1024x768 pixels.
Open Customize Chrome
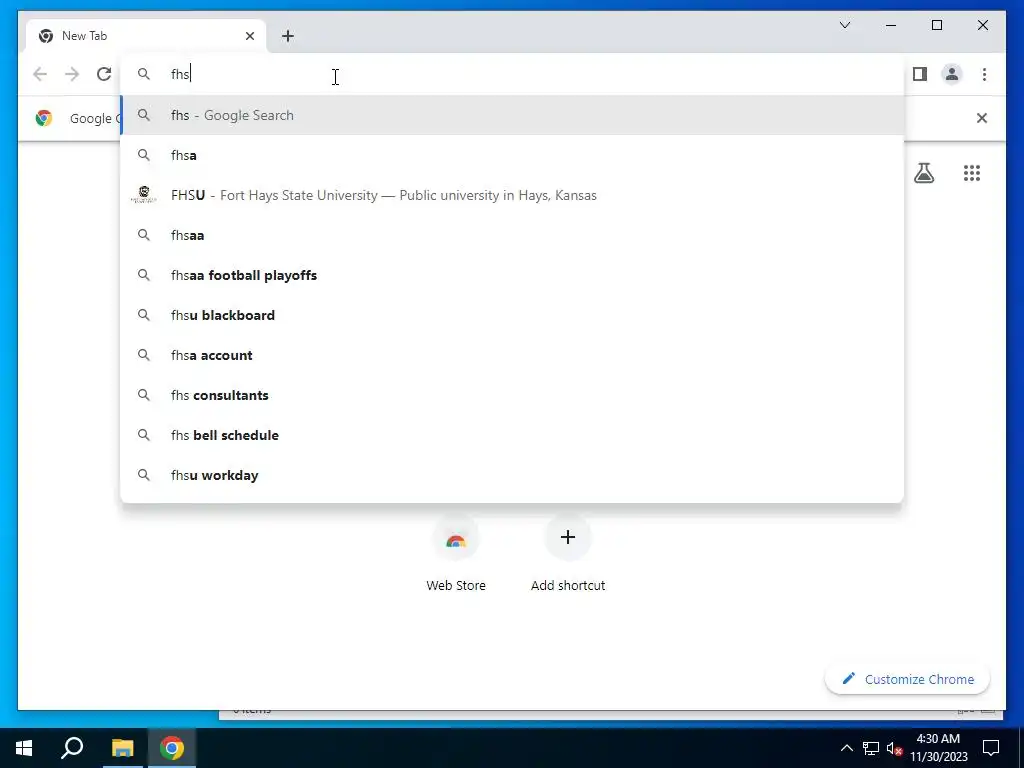coord(907,679)
